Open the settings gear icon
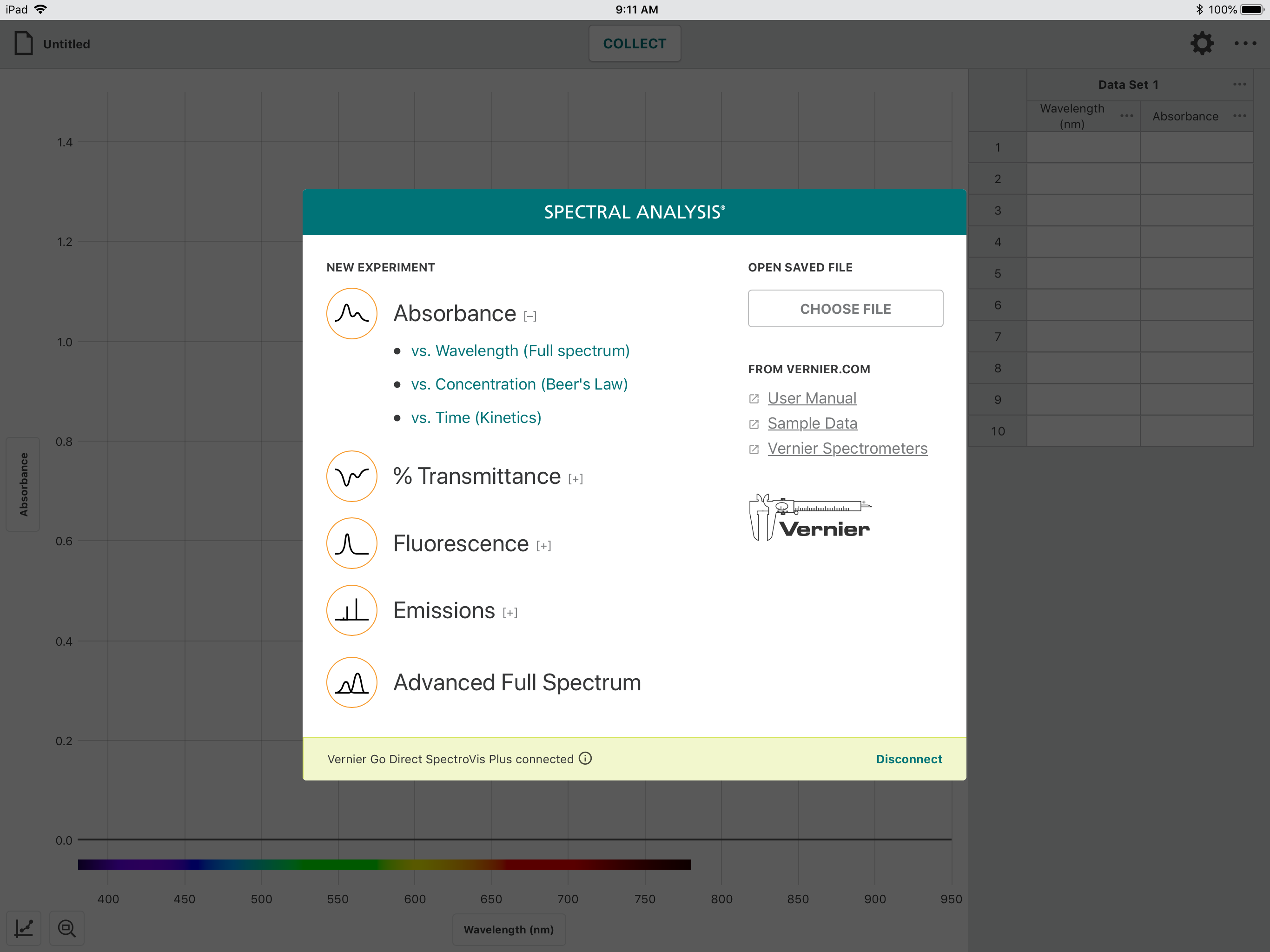1270x952 pixels. point(1202,44)
